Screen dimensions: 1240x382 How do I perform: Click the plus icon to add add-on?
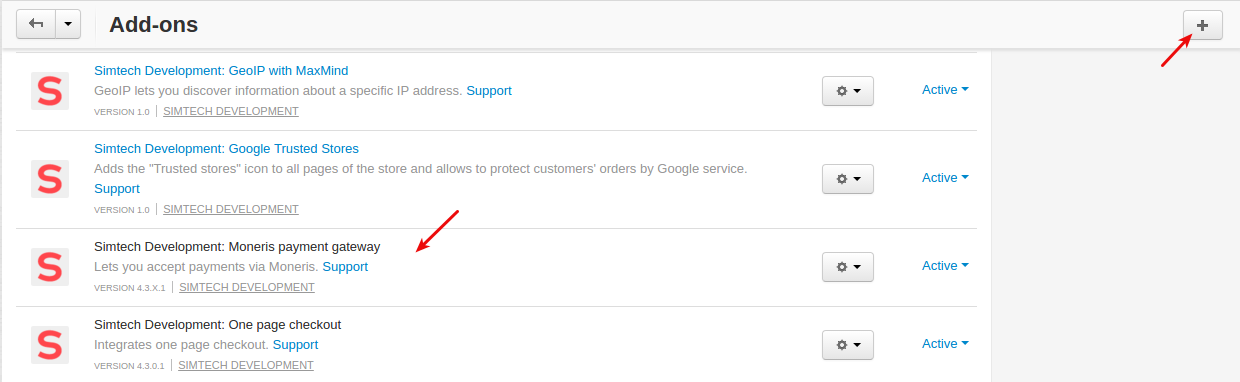[x=1202, y=25]
